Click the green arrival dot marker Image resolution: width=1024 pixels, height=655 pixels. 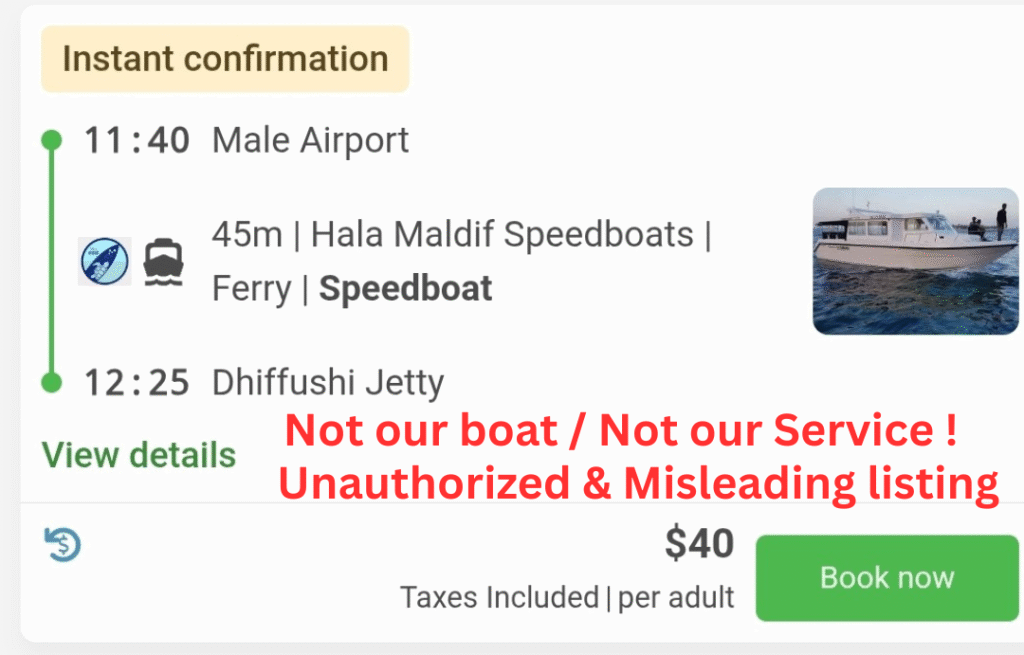[x=52, y=382]
